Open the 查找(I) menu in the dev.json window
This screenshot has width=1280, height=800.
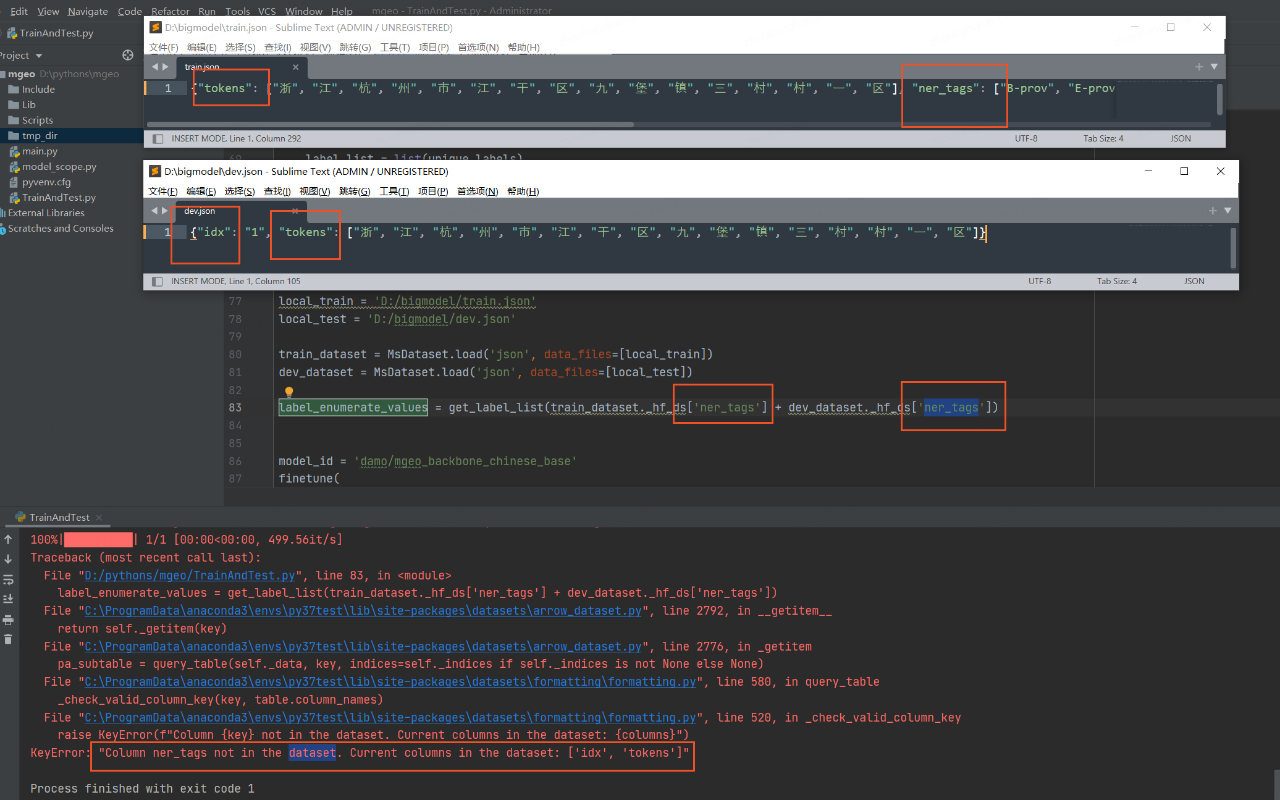[278, 191]
